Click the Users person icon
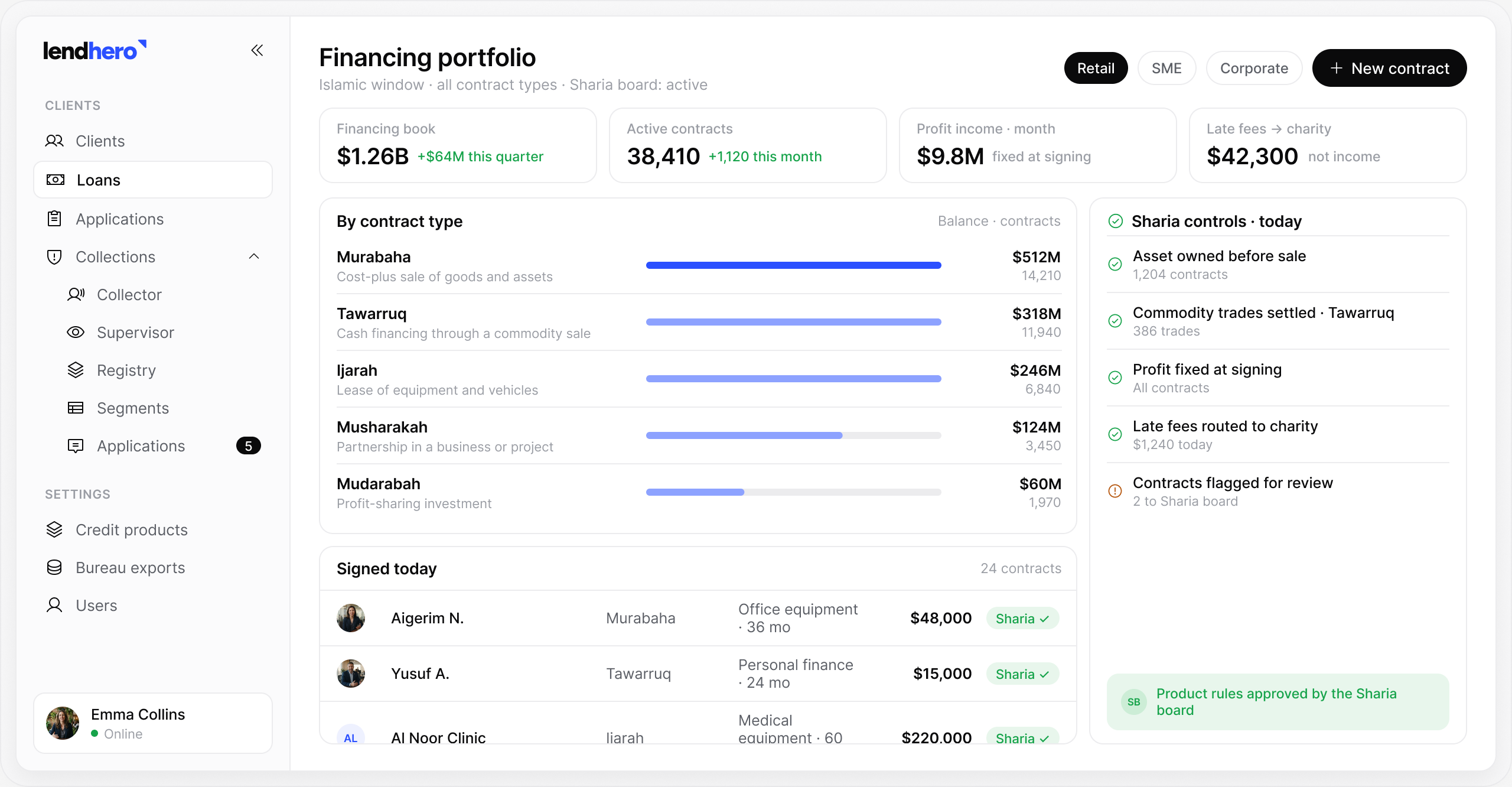Viewport: 1512px width, 787px height. coord(54,605)
